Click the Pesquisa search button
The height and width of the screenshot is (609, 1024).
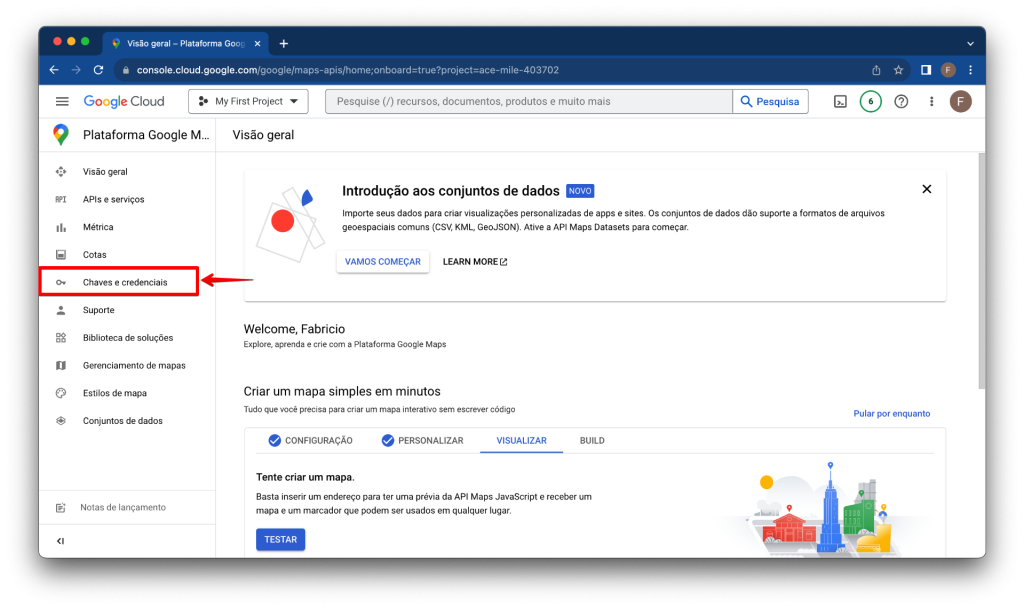(770, 101)
